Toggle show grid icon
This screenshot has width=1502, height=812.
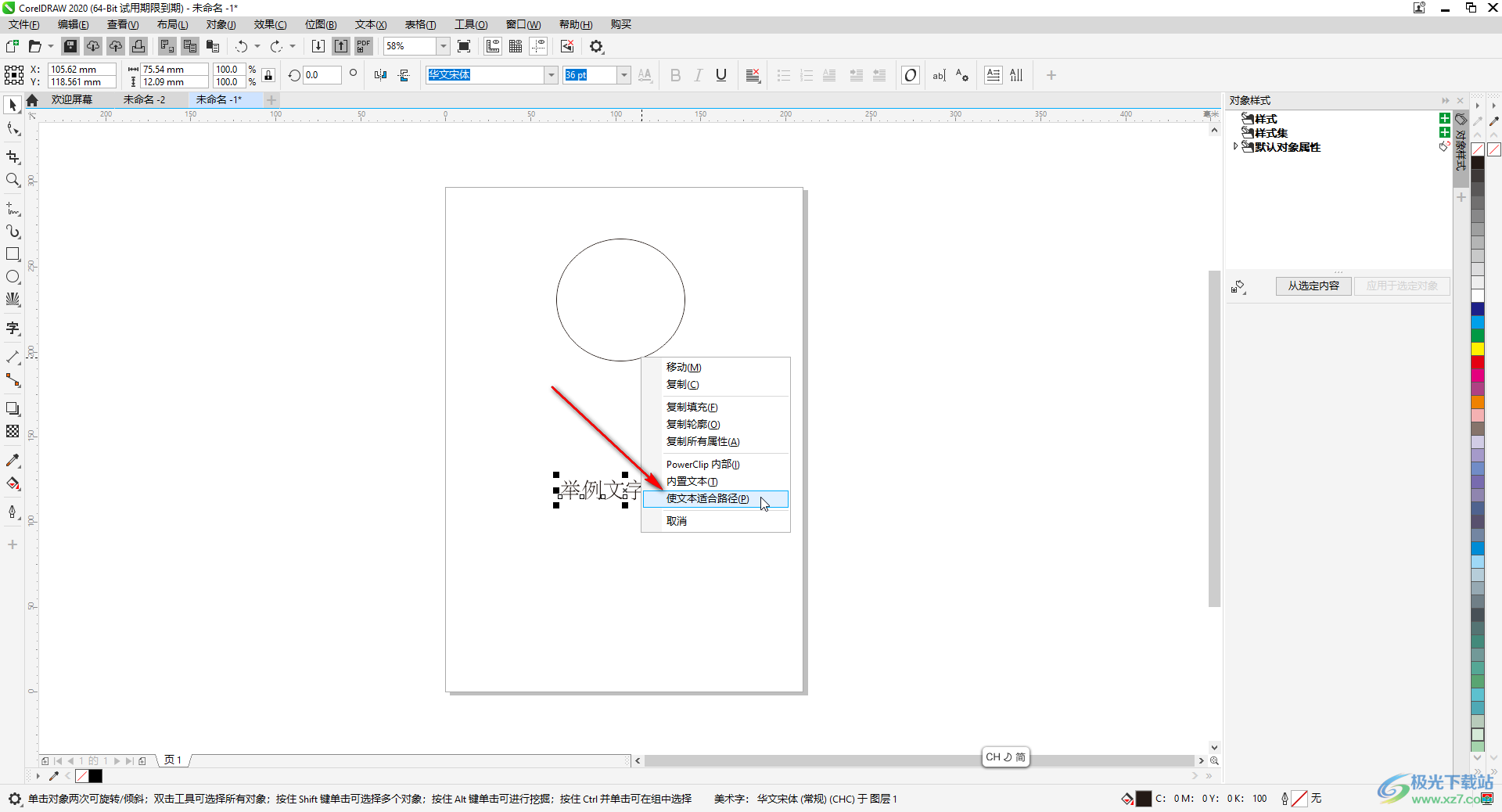pos(516,46)
